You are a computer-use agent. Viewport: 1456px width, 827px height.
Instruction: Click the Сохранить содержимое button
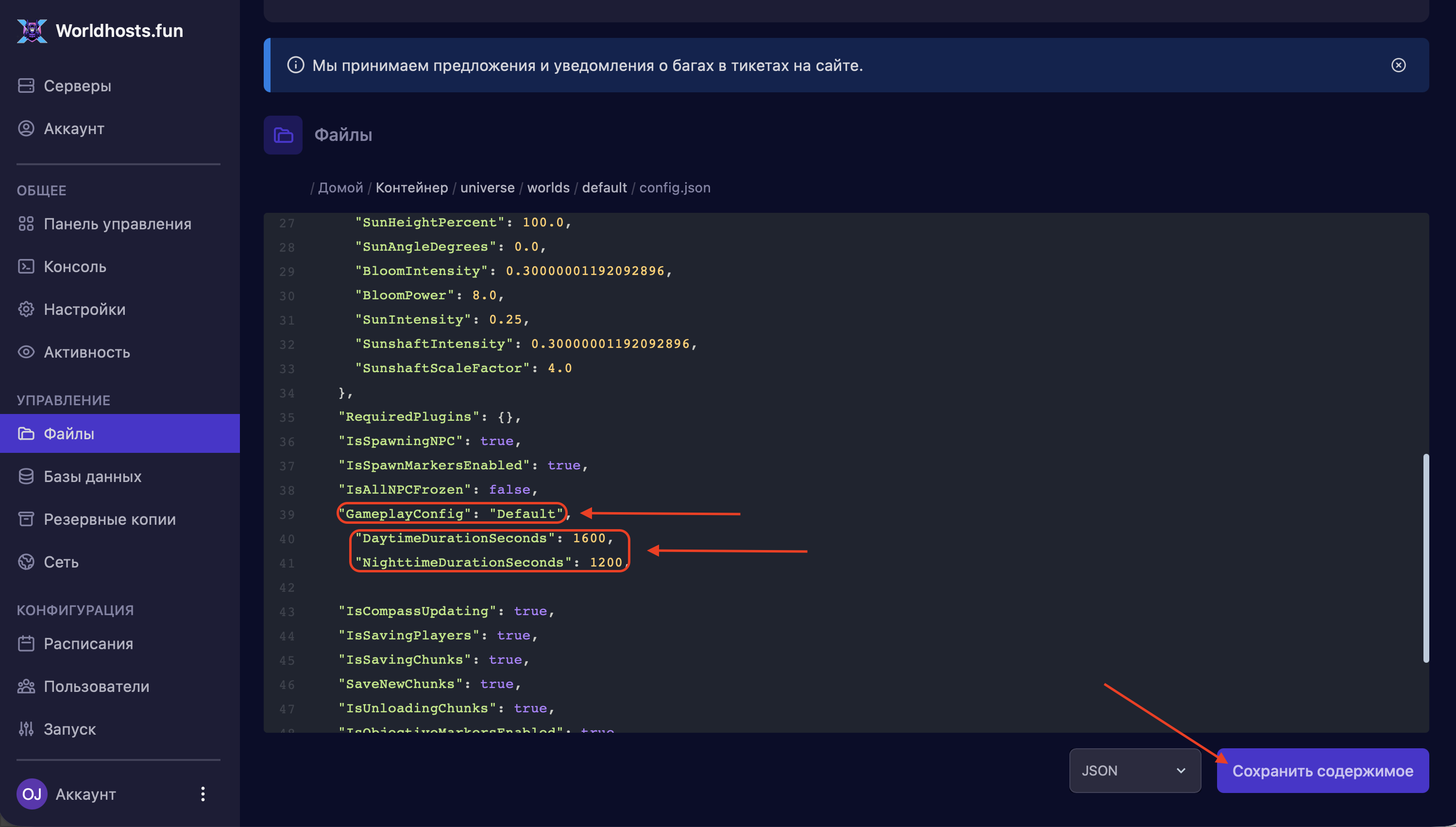(x=1322, y=770)
